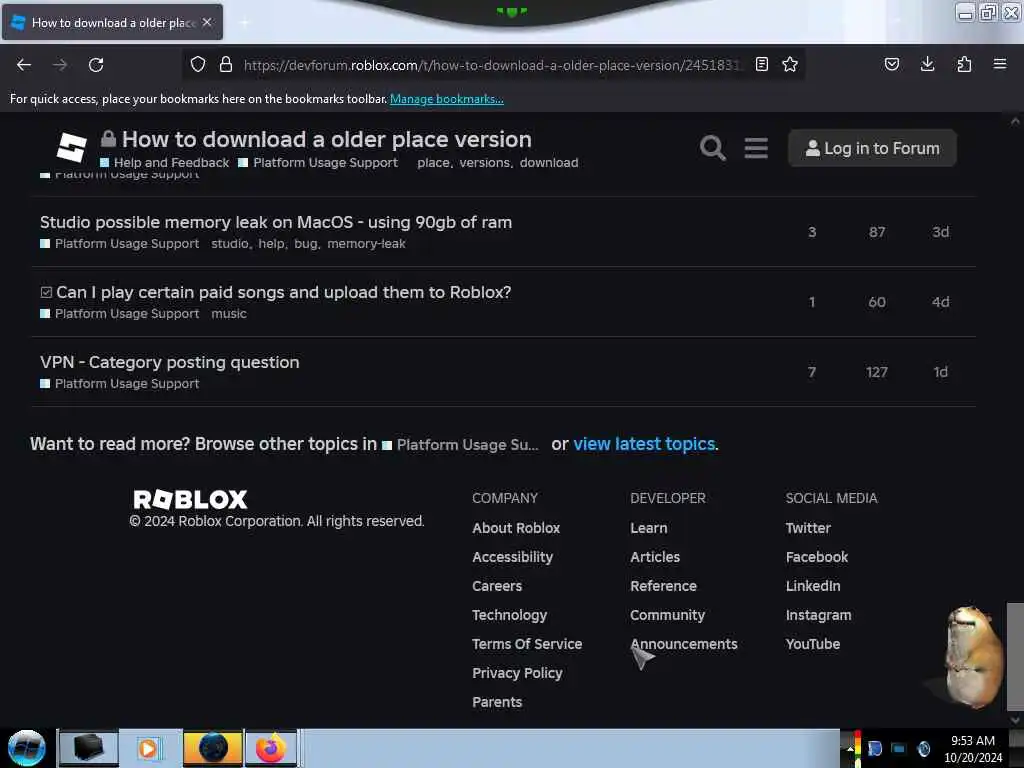
Task: Select the 'How to download a older place' tab
Action: 112,22
